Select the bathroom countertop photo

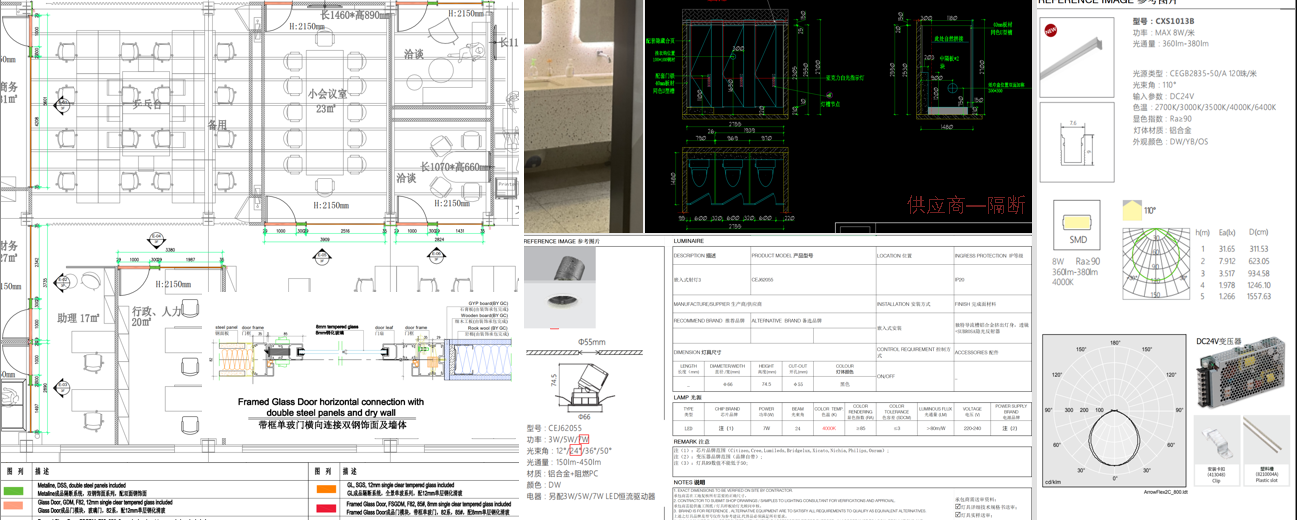tap(583, 116)
